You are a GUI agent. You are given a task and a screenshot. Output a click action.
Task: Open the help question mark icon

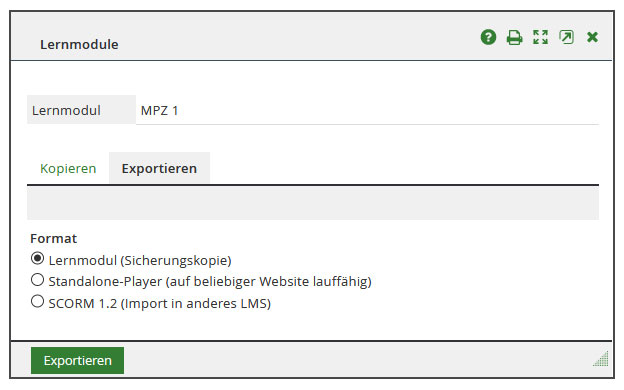(x=488, y=37)
